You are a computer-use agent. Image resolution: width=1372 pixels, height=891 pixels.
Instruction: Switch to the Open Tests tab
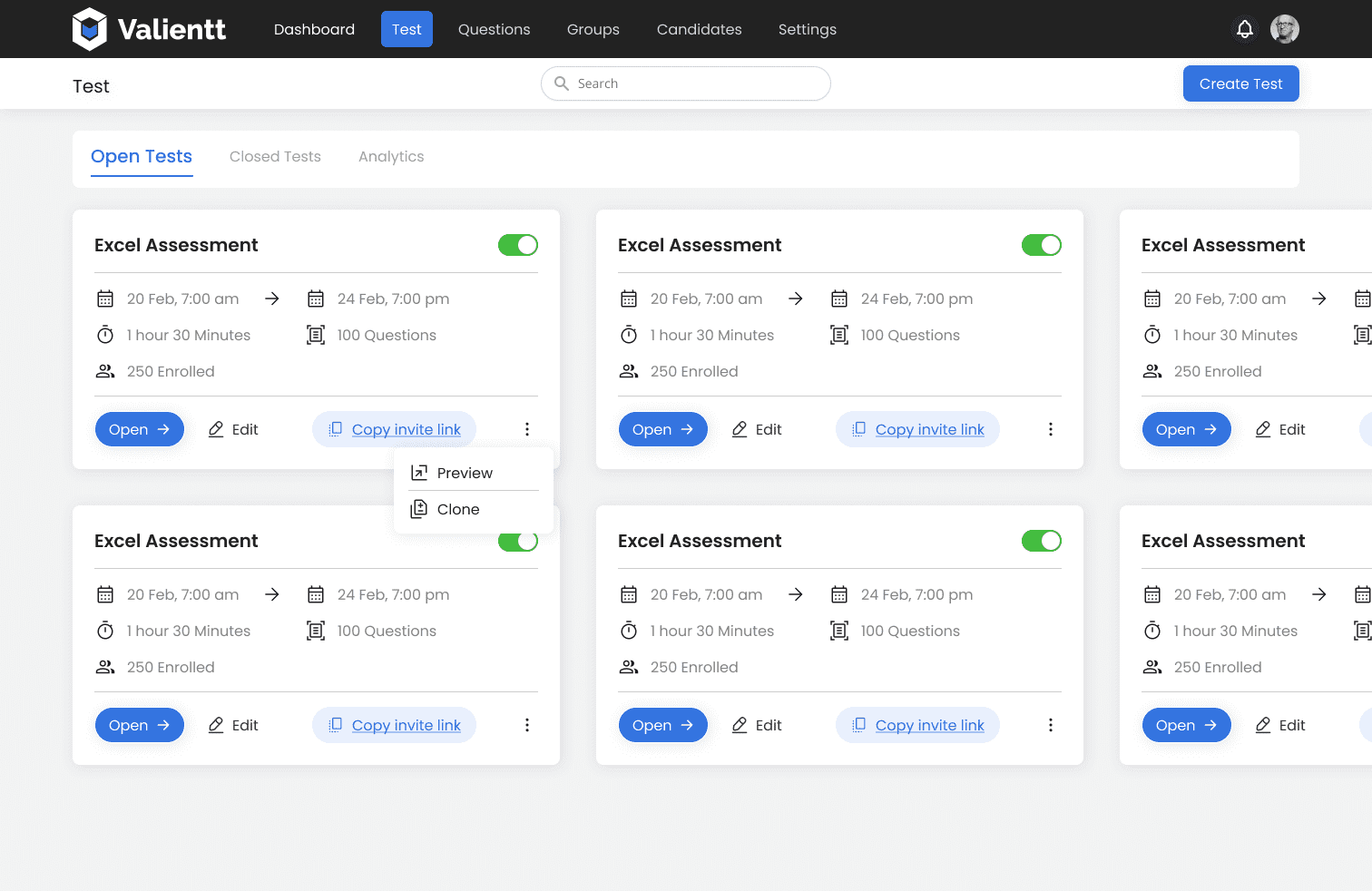coord(142,156)
